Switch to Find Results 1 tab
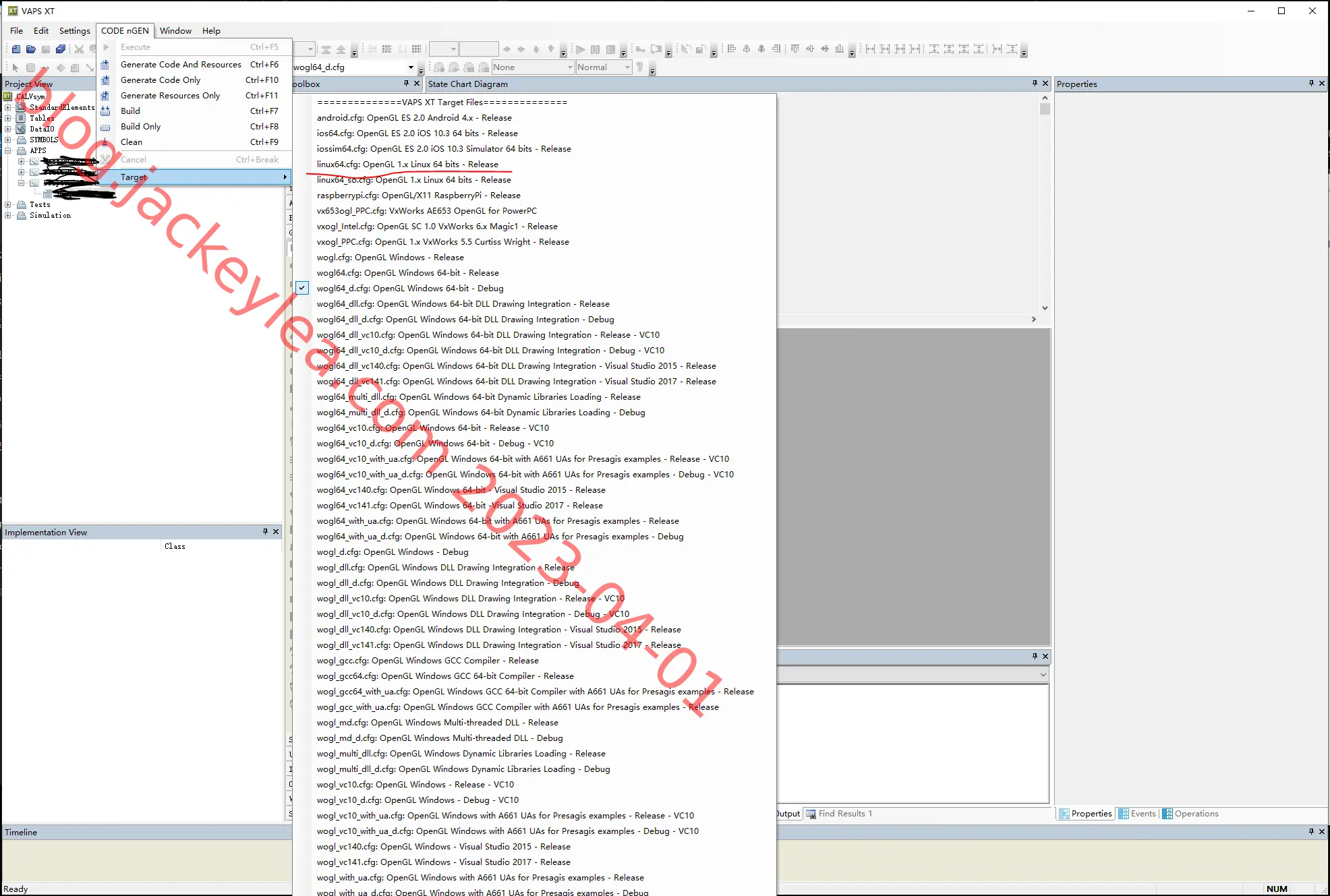This screenshot has width=1330, height=896. 839,814
